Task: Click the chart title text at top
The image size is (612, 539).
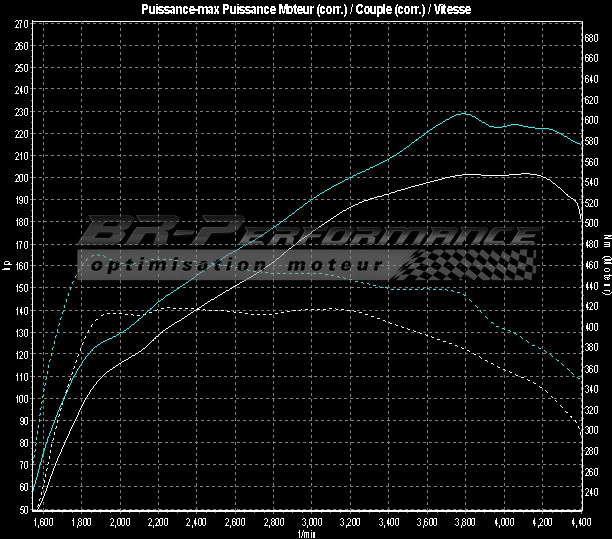Action: coord(305,9)
